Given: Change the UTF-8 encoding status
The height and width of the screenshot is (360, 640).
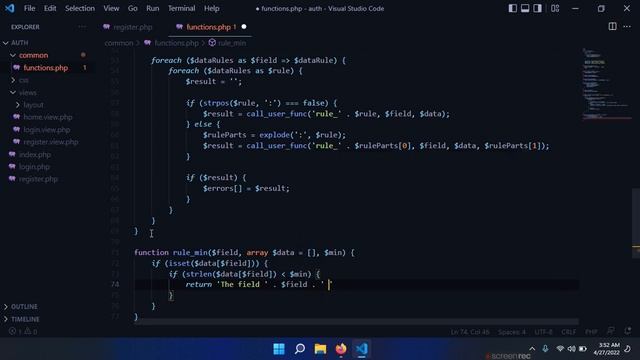Looking at the screenshot, I should pyautogui.click(x=543, y=332).
